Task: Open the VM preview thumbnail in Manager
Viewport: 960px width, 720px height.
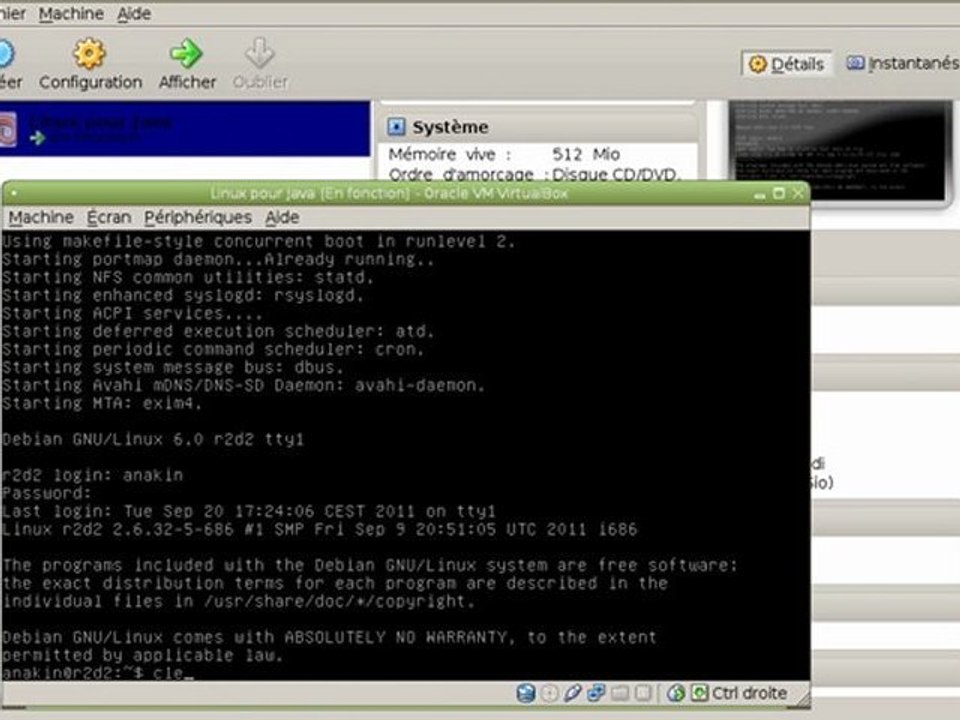Action: 839,151
